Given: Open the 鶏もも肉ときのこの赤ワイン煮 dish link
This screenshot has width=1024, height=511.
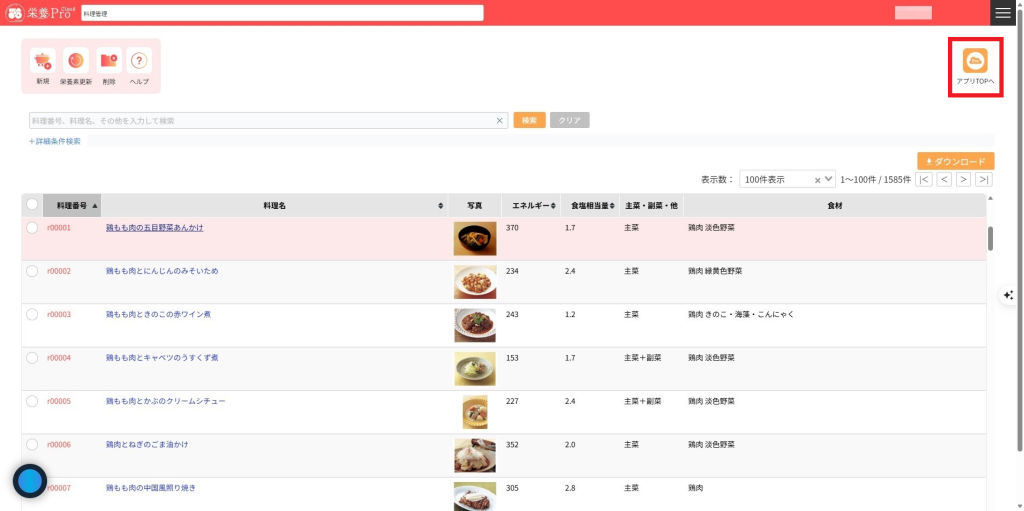Looking at the screenshot, I should click(158, 314).
